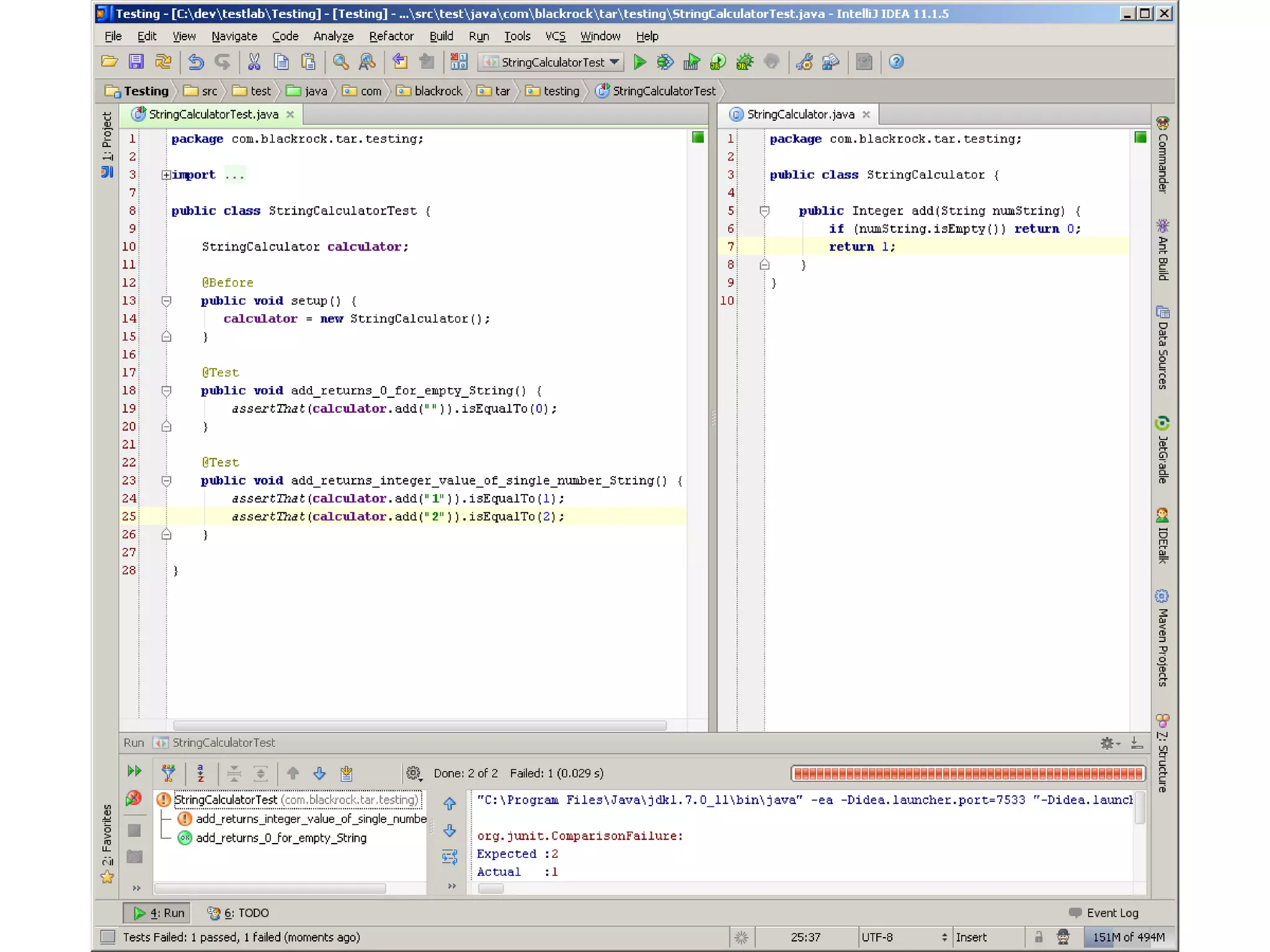Image resolution: width=1270 pixels, height=952 pixels.
Task: Open the Refactor menu
Action: tap(391, 36)
